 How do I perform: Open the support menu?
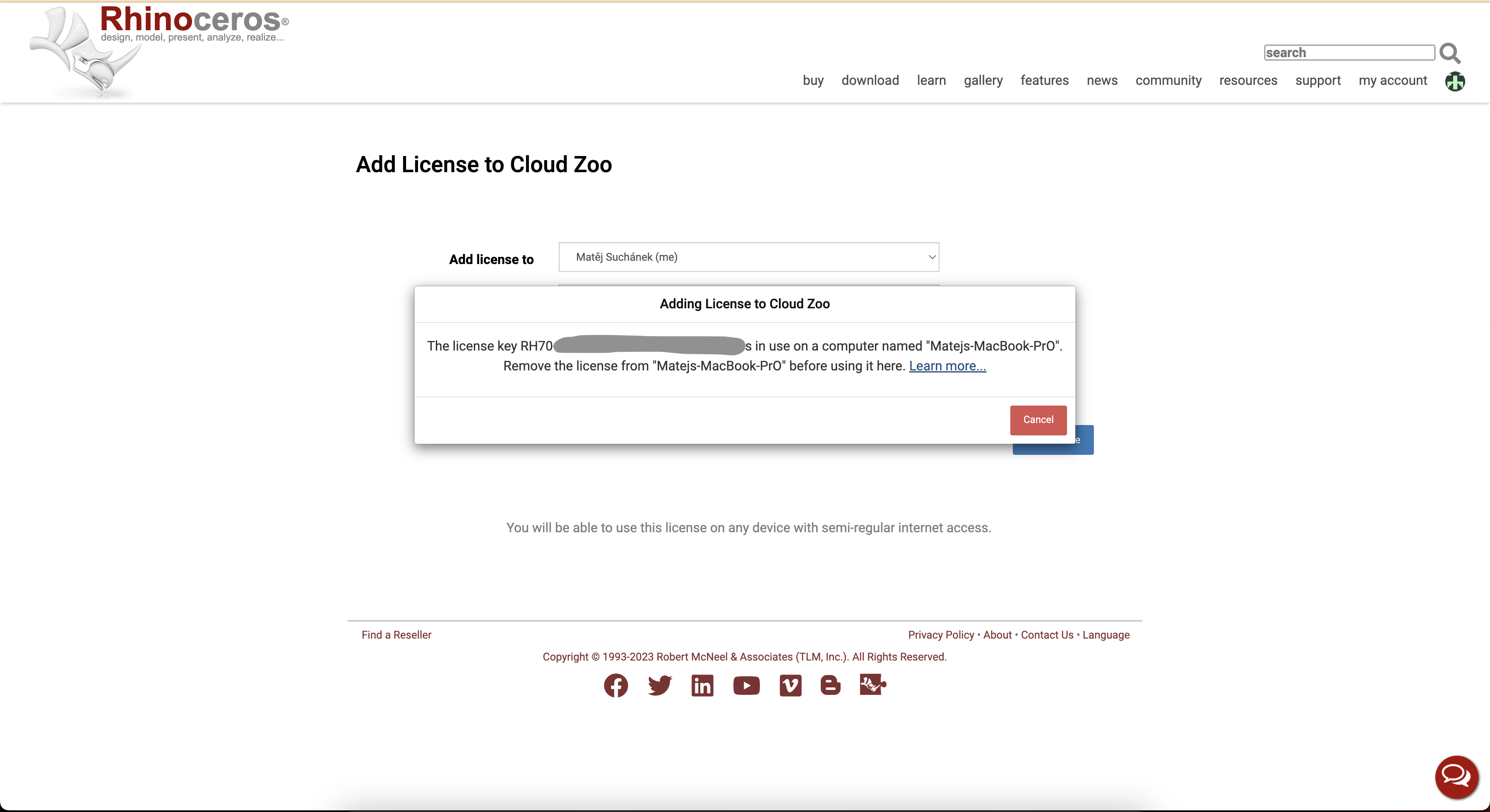(1318, 80)
